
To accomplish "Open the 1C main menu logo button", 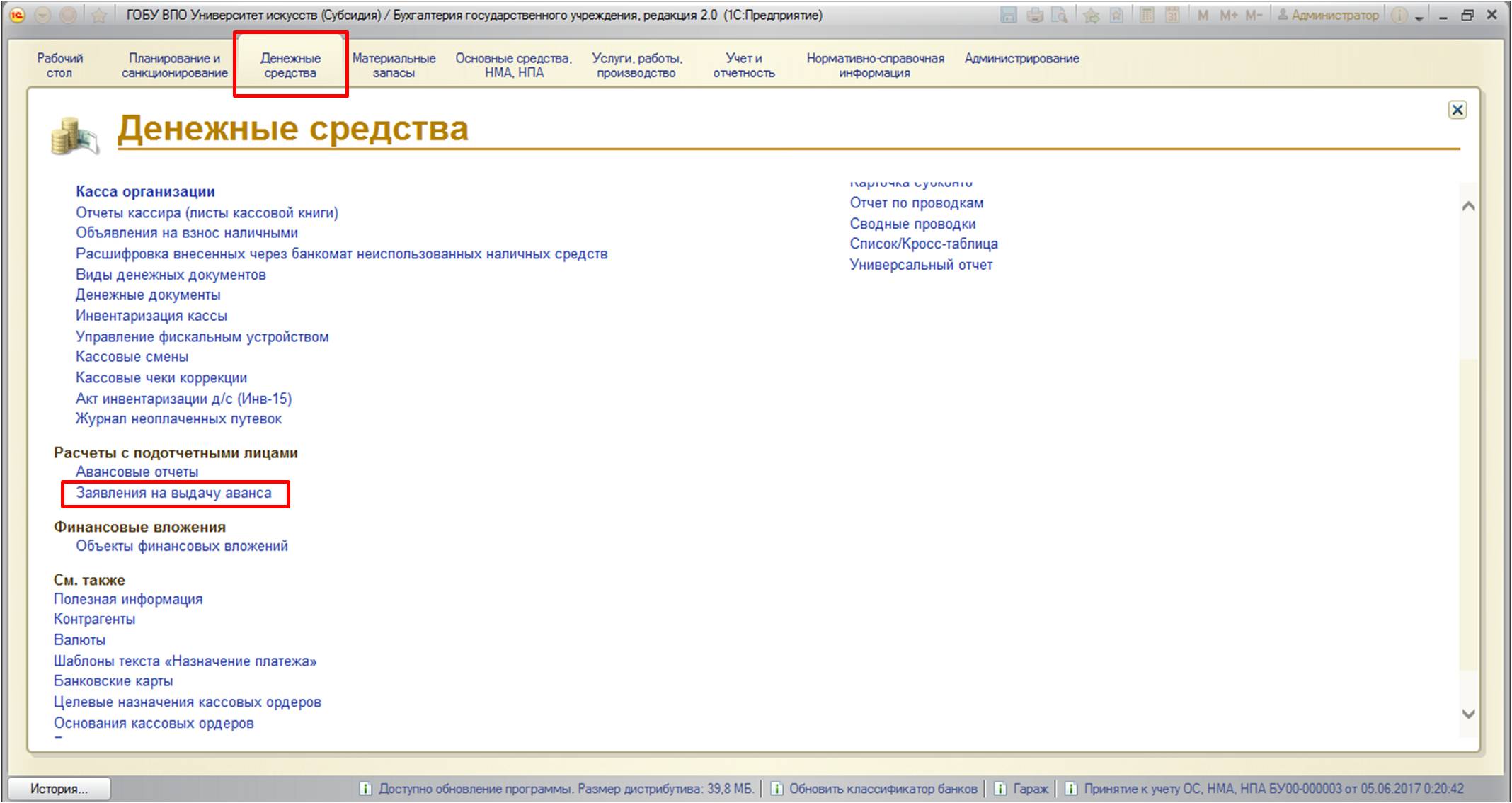I will [x=17, y=15].
